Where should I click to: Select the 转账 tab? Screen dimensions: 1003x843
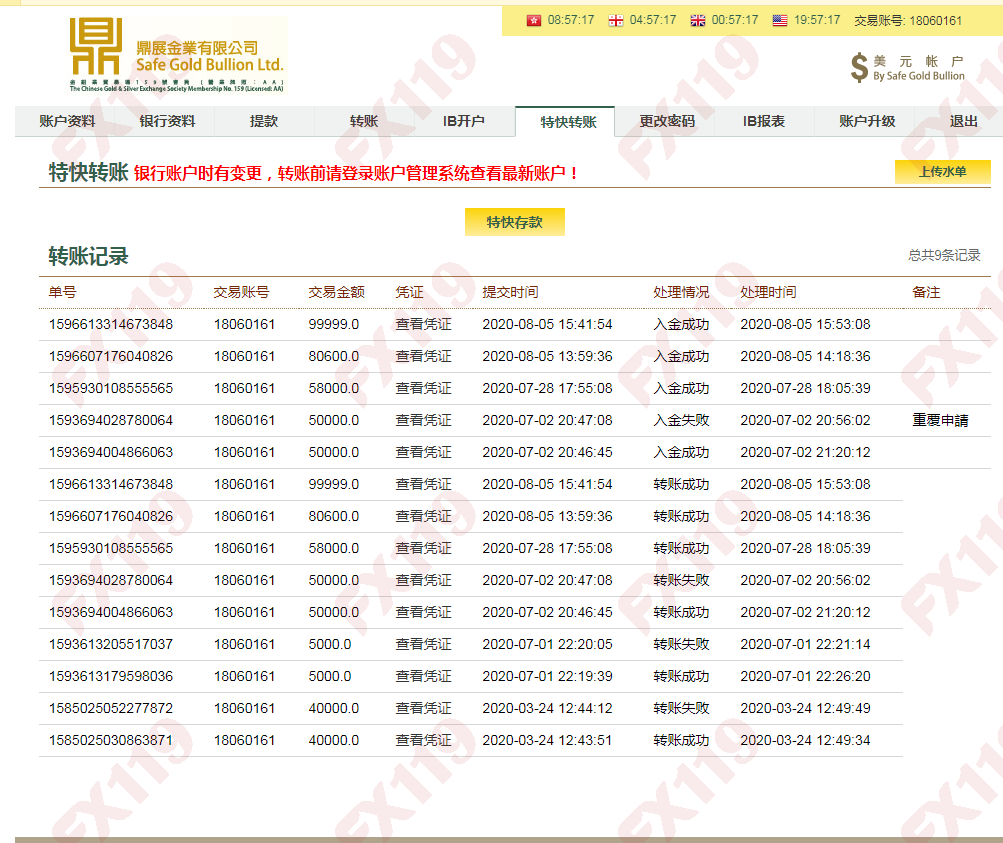[x=363, y=121]
